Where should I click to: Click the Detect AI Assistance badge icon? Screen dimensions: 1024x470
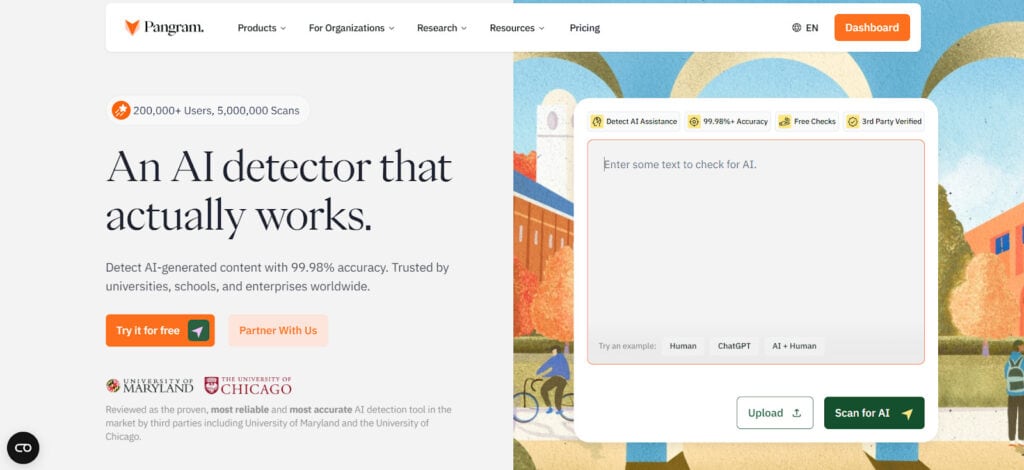(x=597, y=122)
